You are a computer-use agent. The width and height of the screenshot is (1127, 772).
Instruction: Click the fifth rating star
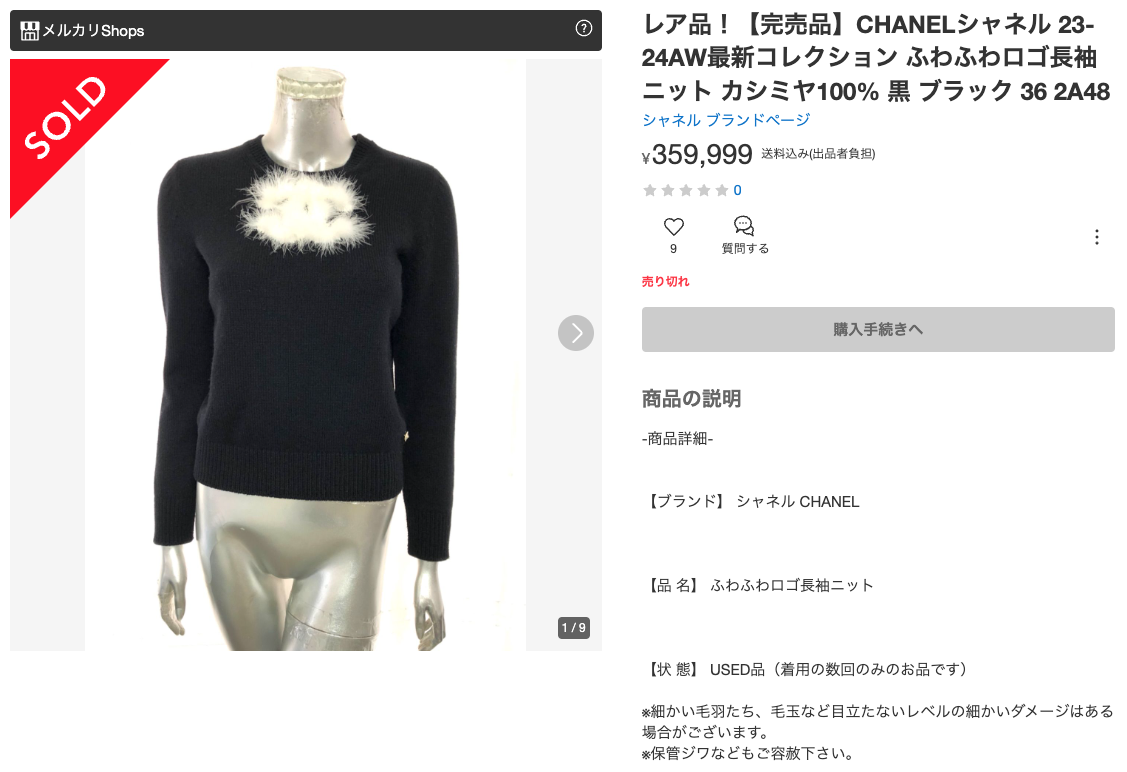point(722,190)
